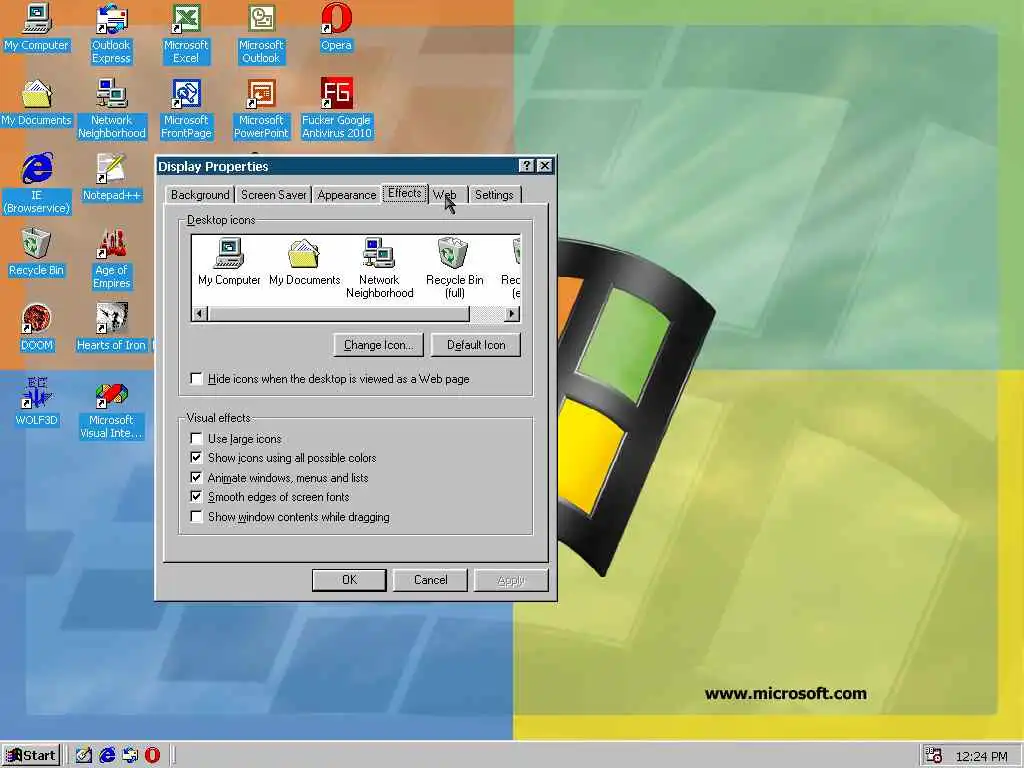Launch Microsoft FrontPage shortcut
1024x768 pixels.
186,109
